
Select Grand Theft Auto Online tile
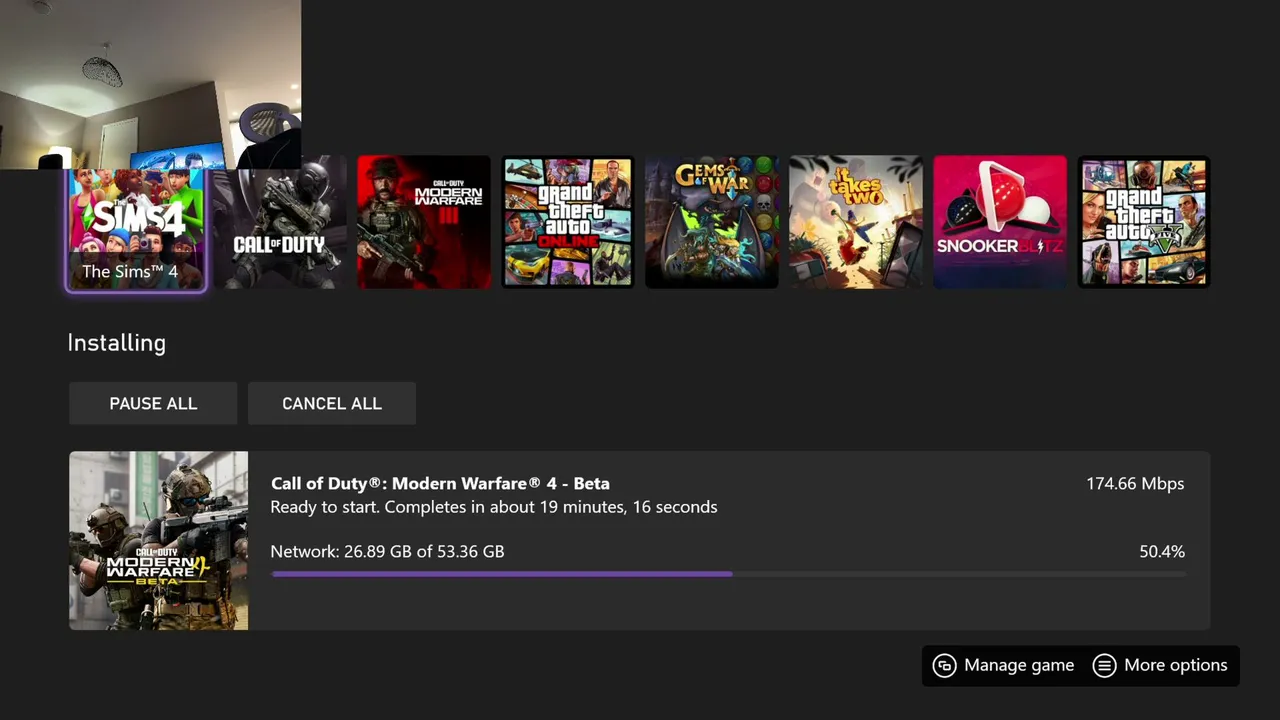[x=568, y=222]
